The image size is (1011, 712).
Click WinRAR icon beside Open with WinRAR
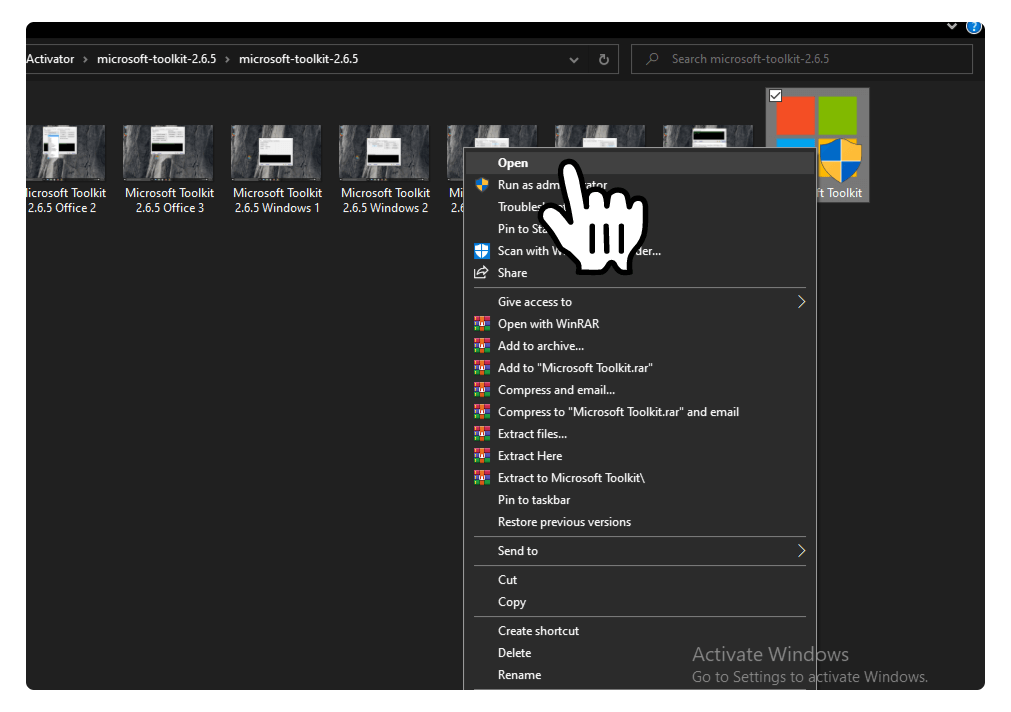pyautogui.click(x=482, y=324)
